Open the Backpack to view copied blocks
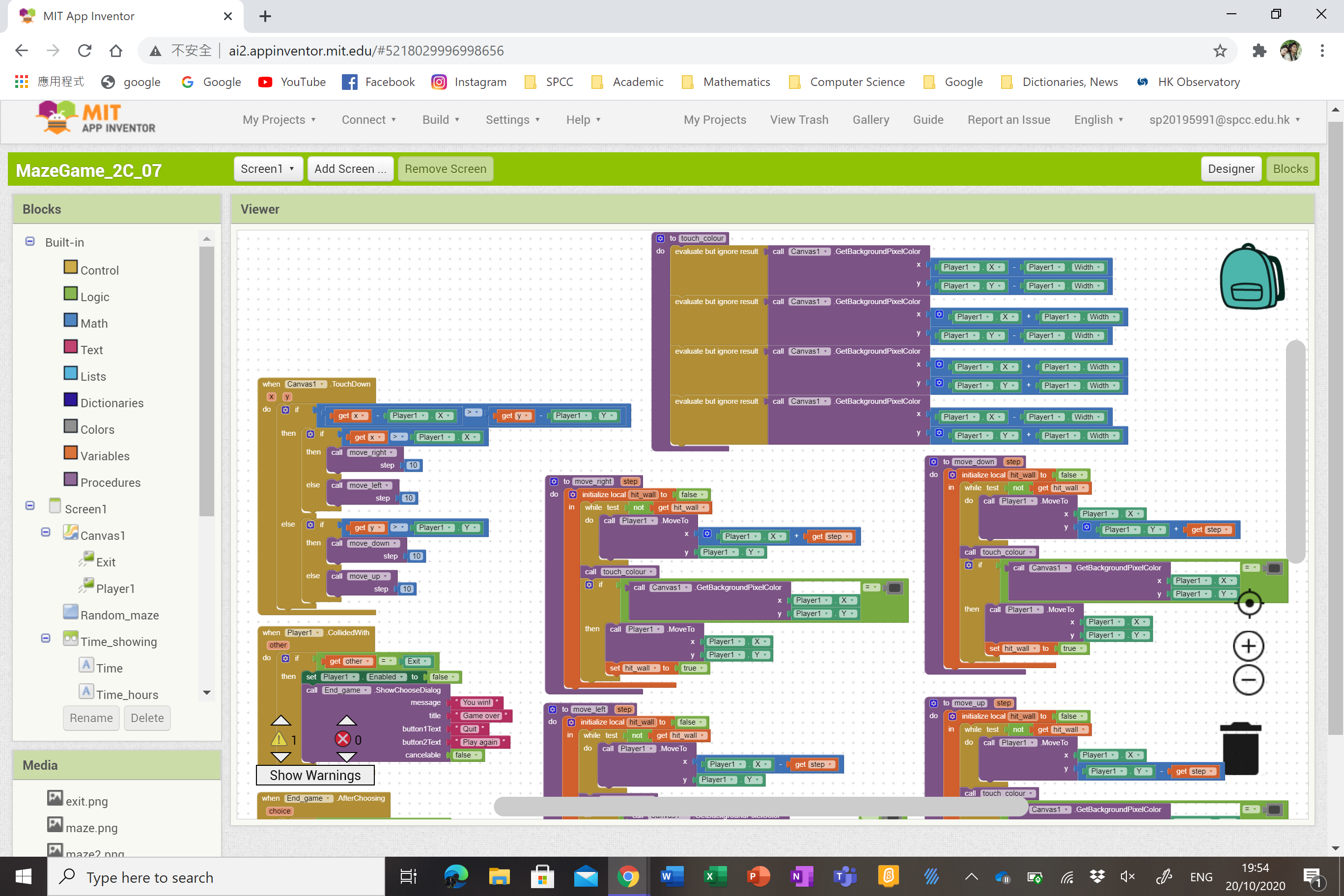Screen dimensions: 1344x896 tap(1252, 277)
